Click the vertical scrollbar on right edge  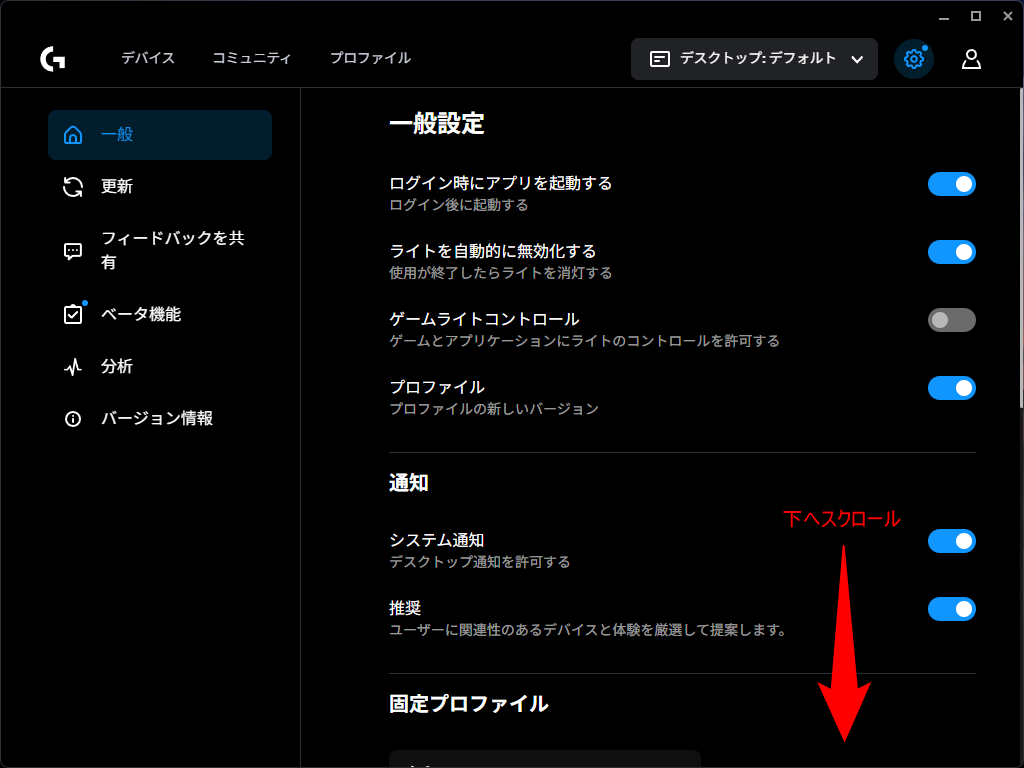(x=1020, y=250)
